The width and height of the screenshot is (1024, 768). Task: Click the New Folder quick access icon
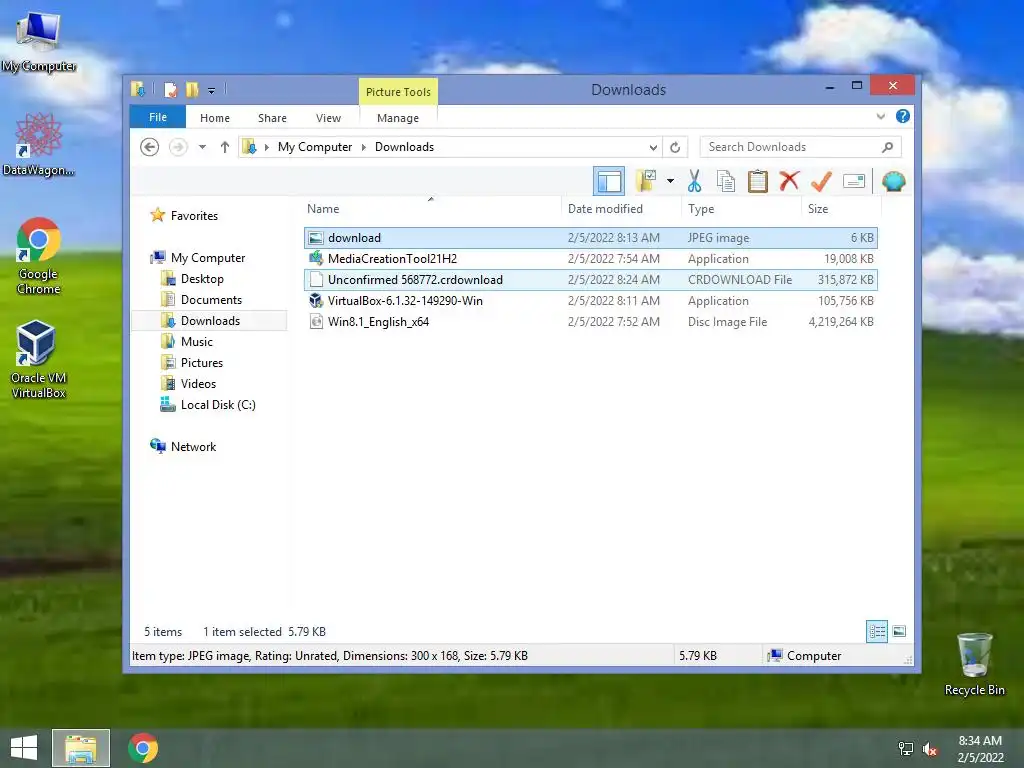(x=192, y=89)
